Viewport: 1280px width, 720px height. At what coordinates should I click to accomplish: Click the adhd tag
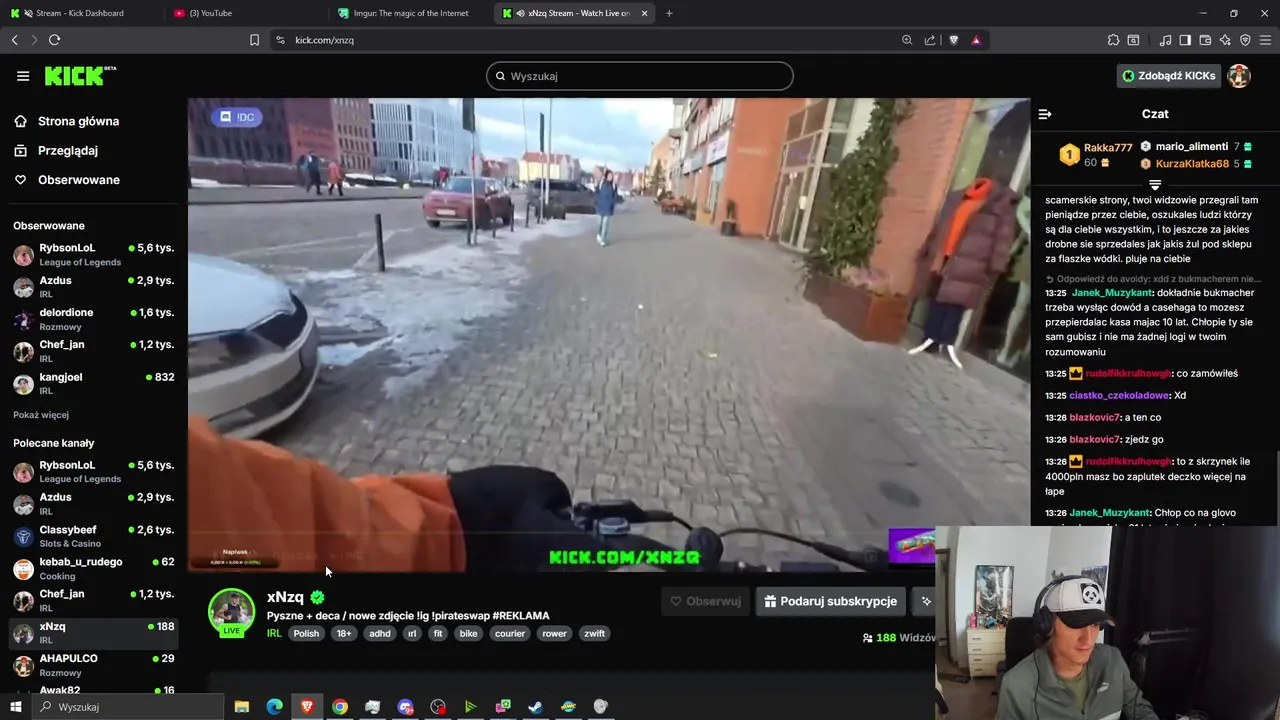(x=380, y=634)
